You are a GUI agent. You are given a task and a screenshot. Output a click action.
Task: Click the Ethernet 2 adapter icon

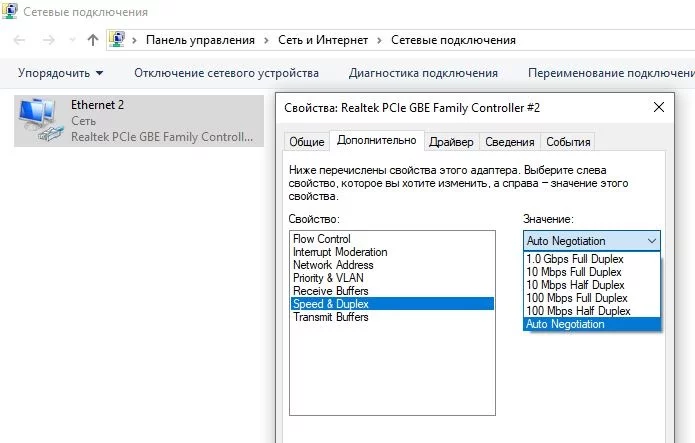click(x=40, y=120)
